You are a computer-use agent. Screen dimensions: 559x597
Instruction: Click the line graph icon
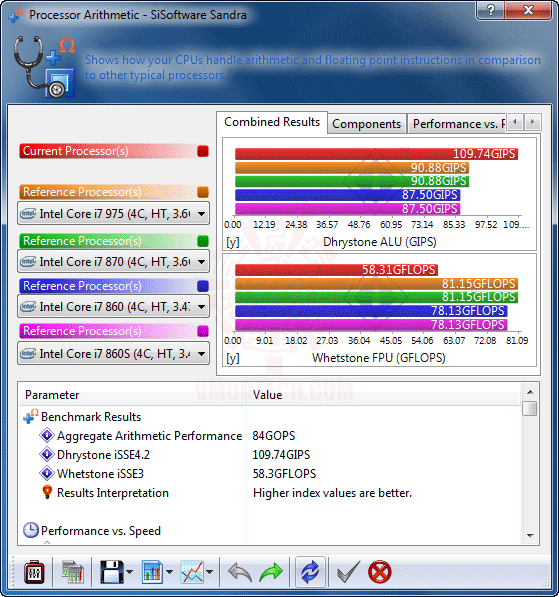click(192, 572)
